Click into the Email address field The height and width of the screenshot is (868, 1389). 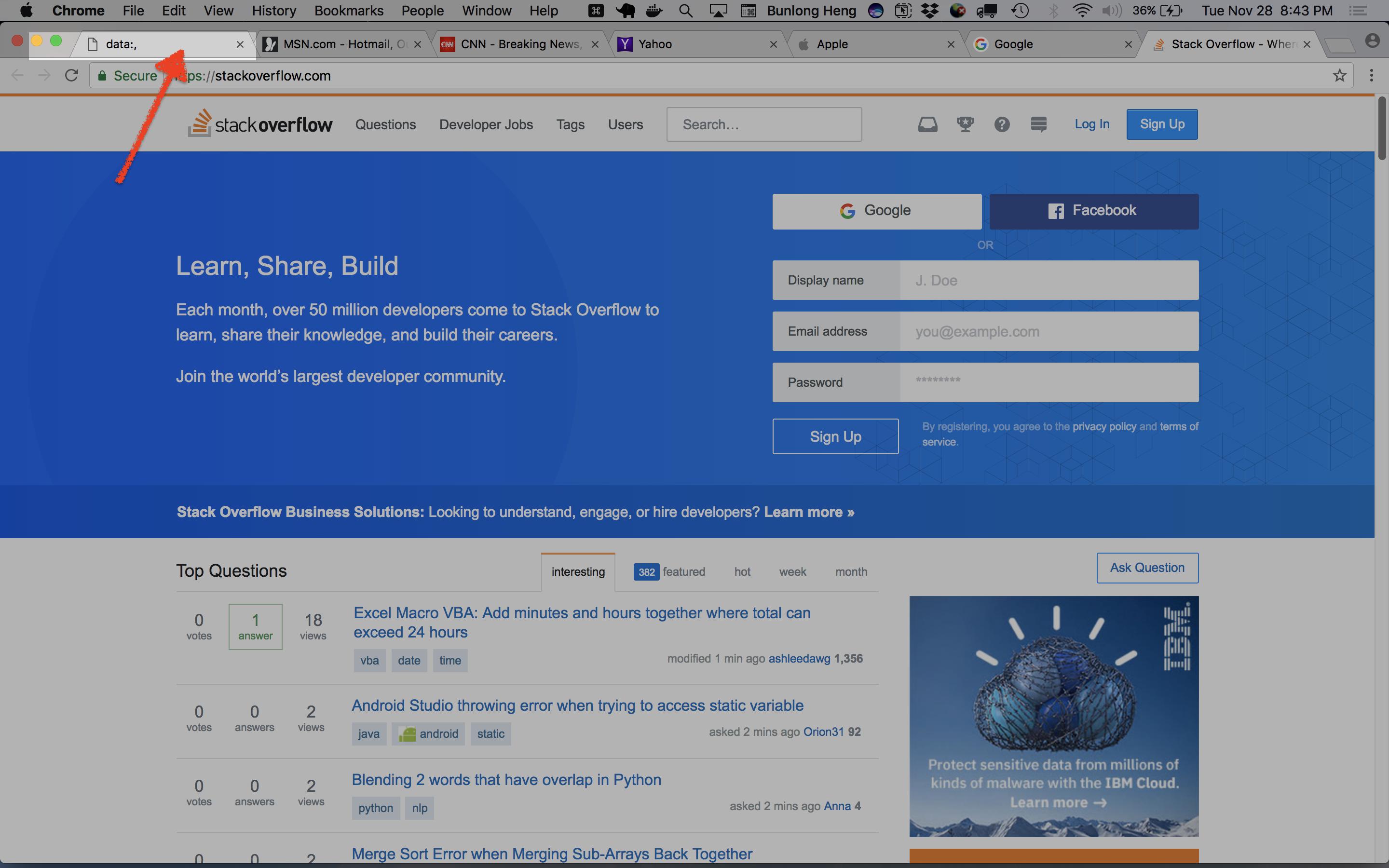1049,331
